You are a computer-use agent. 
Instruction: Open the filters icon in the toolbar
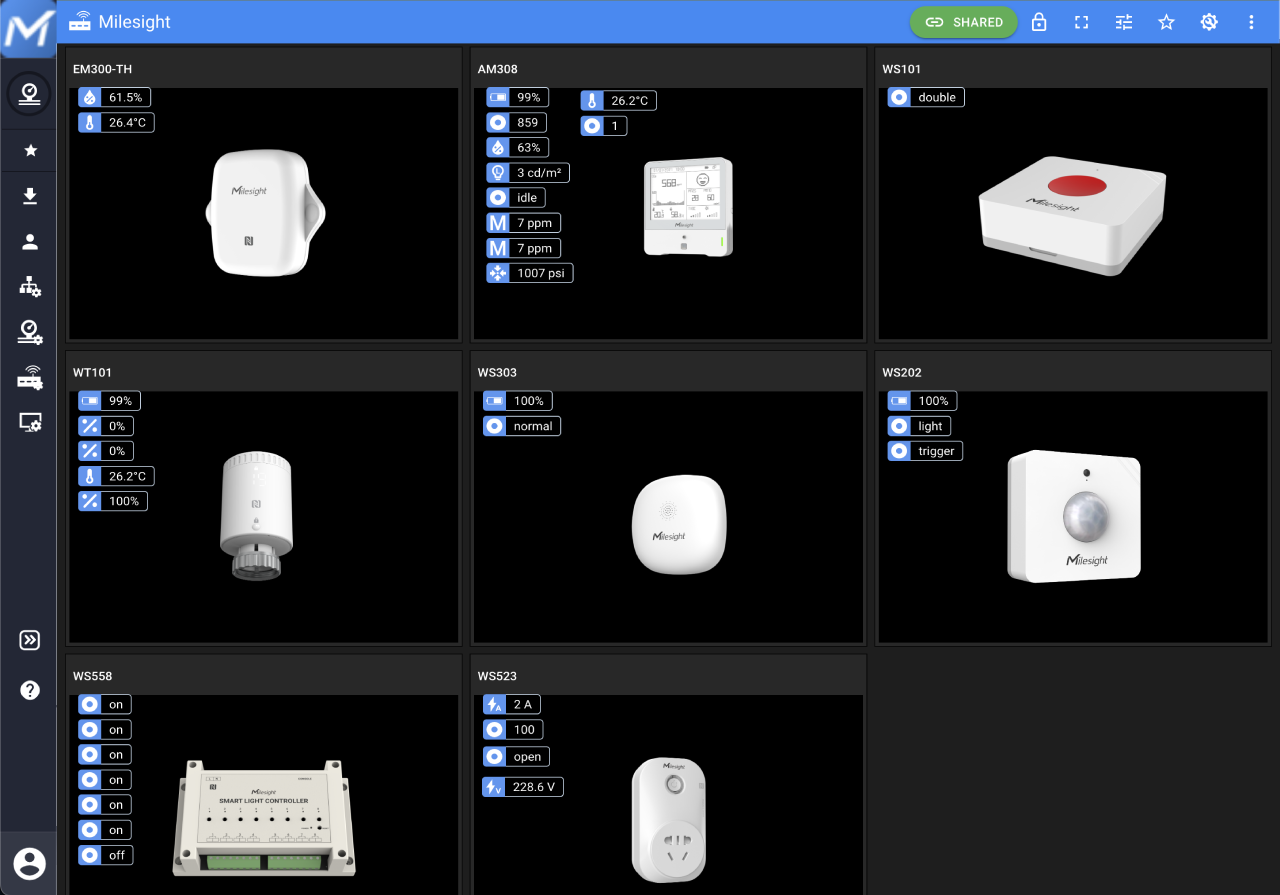1123,21
